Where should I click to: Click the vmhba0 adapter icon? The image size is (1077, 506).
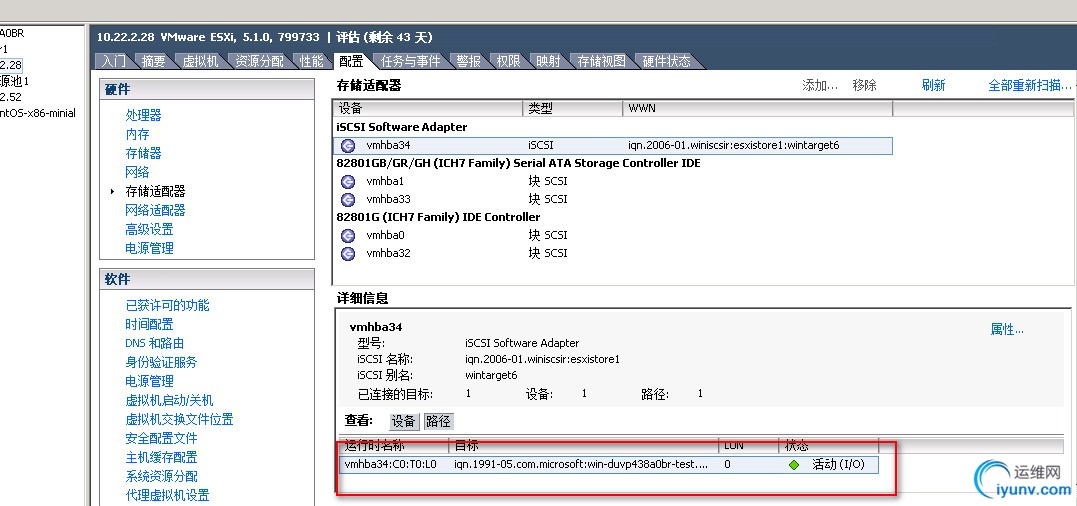point(348,235)
